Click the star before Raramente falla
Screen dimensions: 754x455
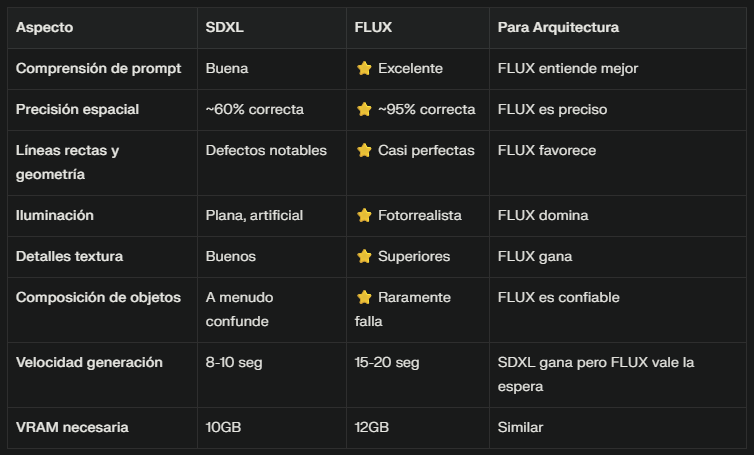tap(364, 297)
